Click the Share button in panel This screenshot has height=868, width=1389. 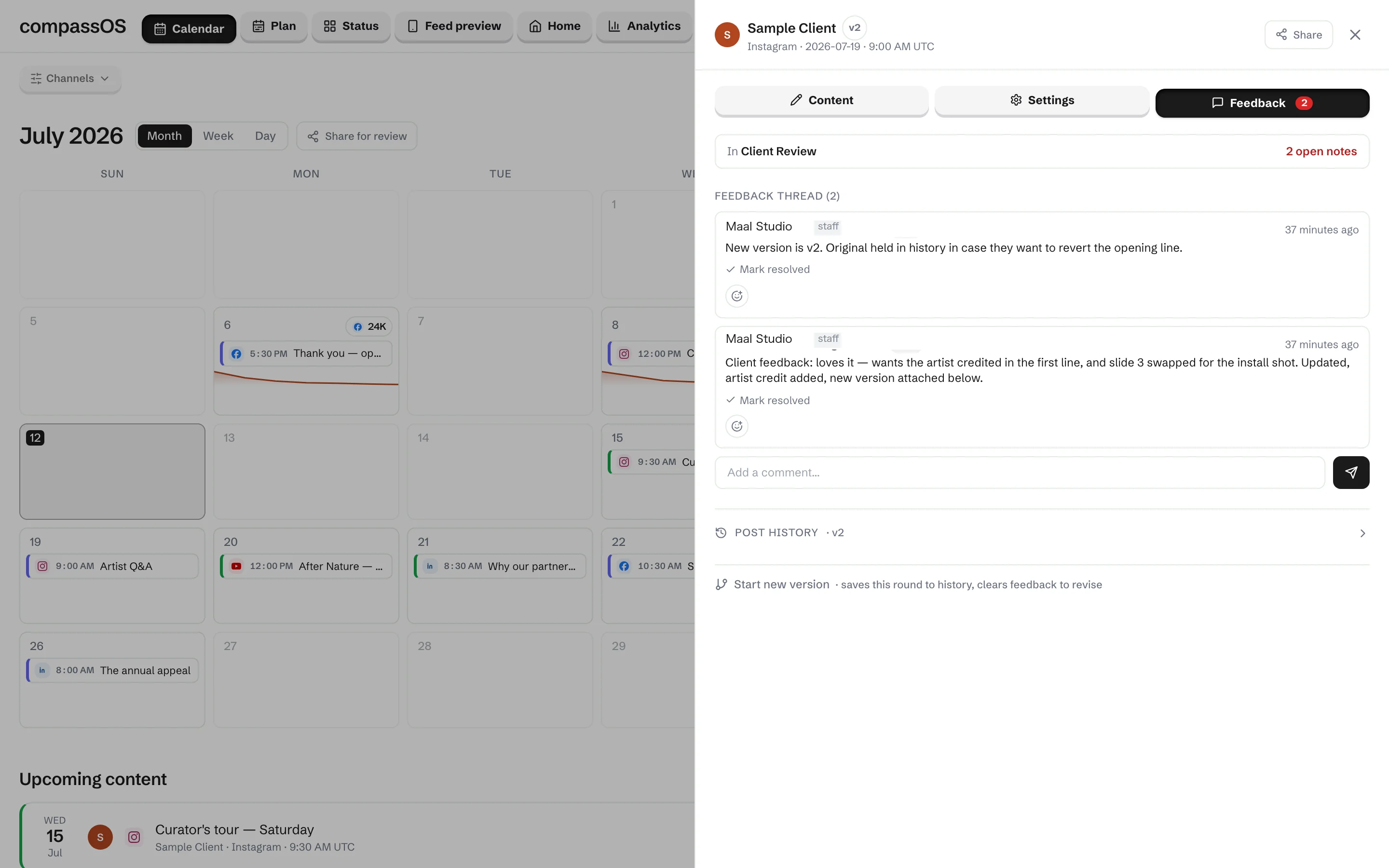(x=1298, y=35)
